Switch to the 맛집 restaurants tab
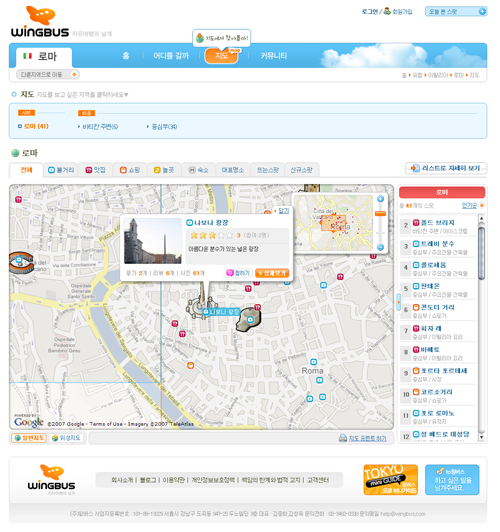The height and width of the screenshot is (532, 500). [x=95, y=170]
